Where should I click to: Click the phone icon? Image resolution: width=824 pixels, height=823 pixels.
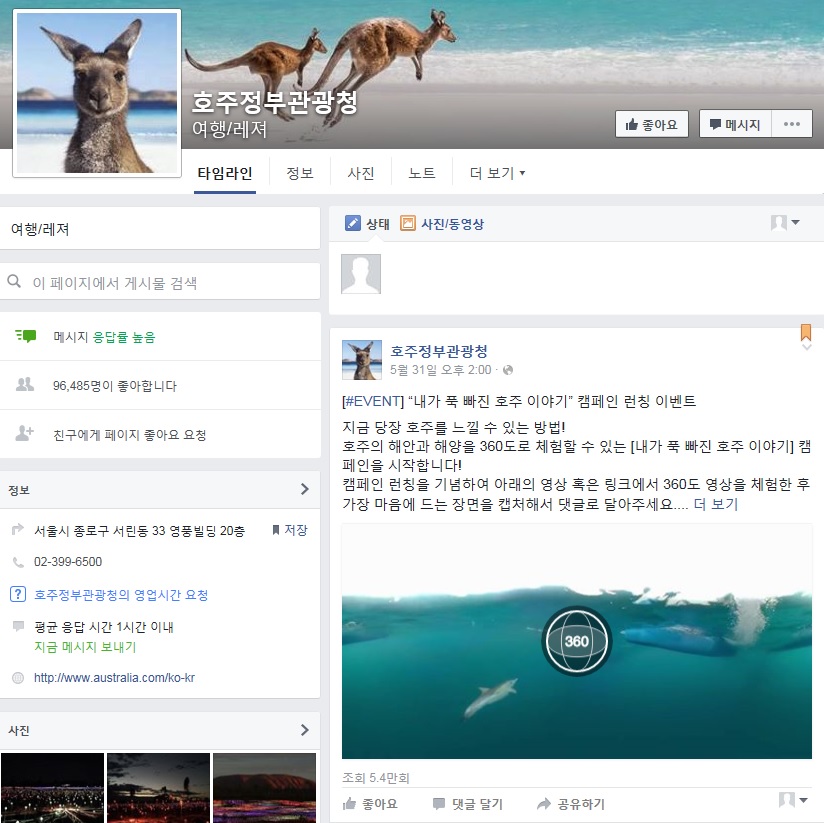[18, 562]
